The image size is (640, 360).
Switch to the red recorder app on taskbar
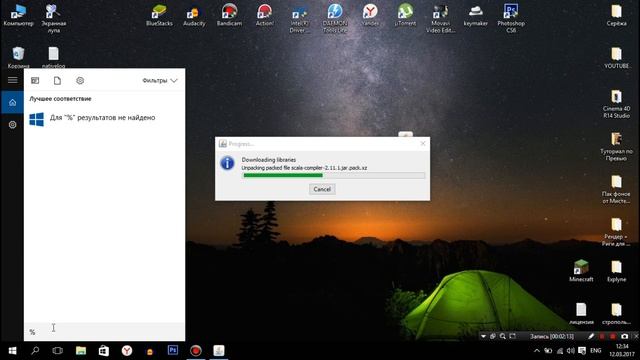196,351
